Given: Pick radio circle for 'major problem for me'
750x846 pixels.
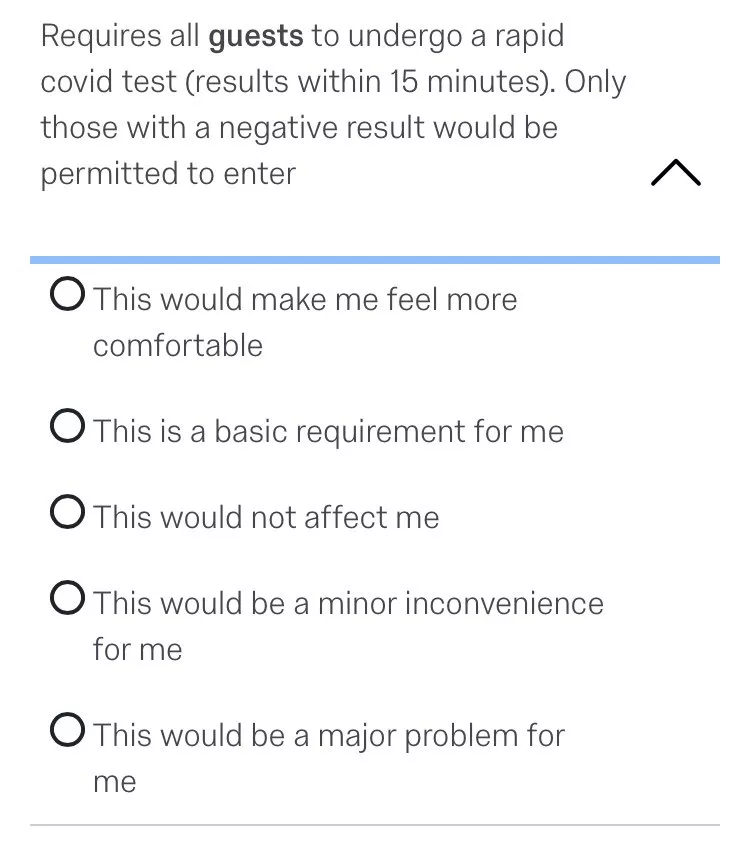Looking at the screenshot, I should pyautogui.click(x=67, y=730).
